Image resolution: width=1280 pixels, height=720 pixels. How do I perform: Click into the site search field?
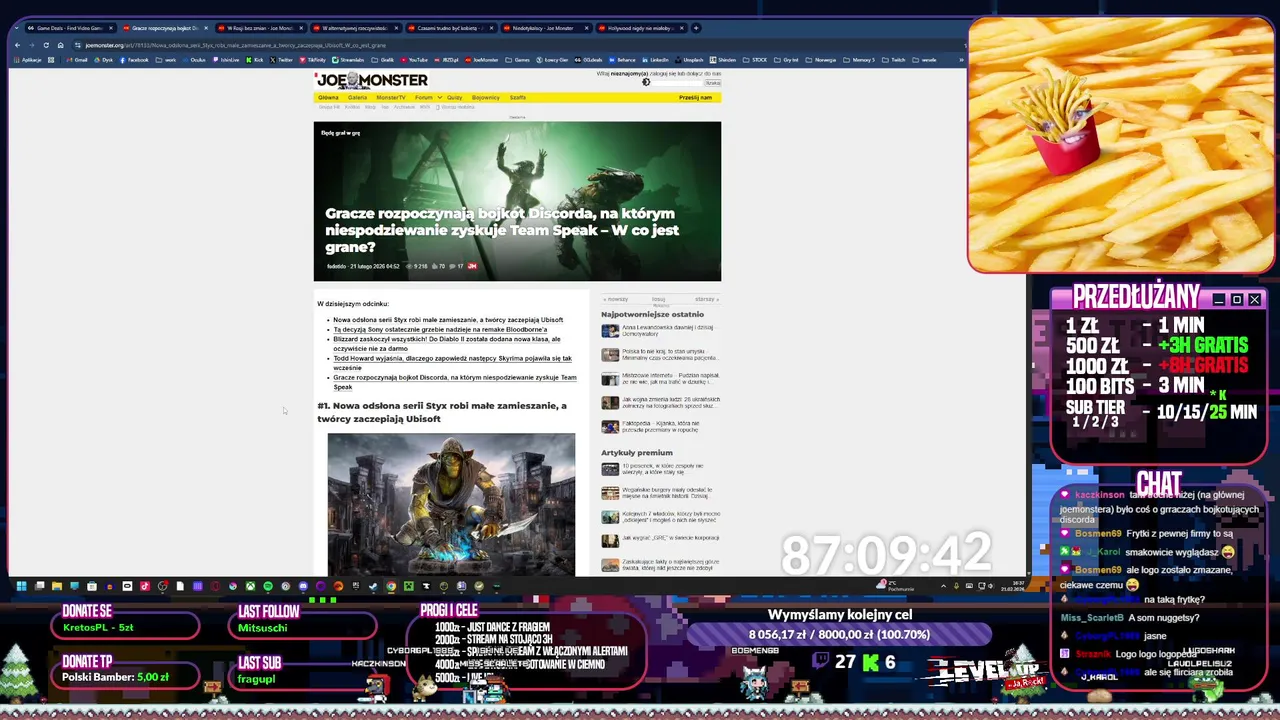coord(677,82)
